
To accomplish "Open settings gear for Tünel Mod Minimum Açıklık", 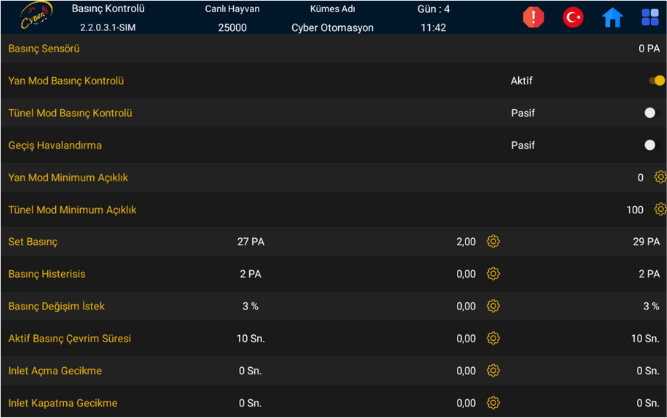I will tap(660, 209).
